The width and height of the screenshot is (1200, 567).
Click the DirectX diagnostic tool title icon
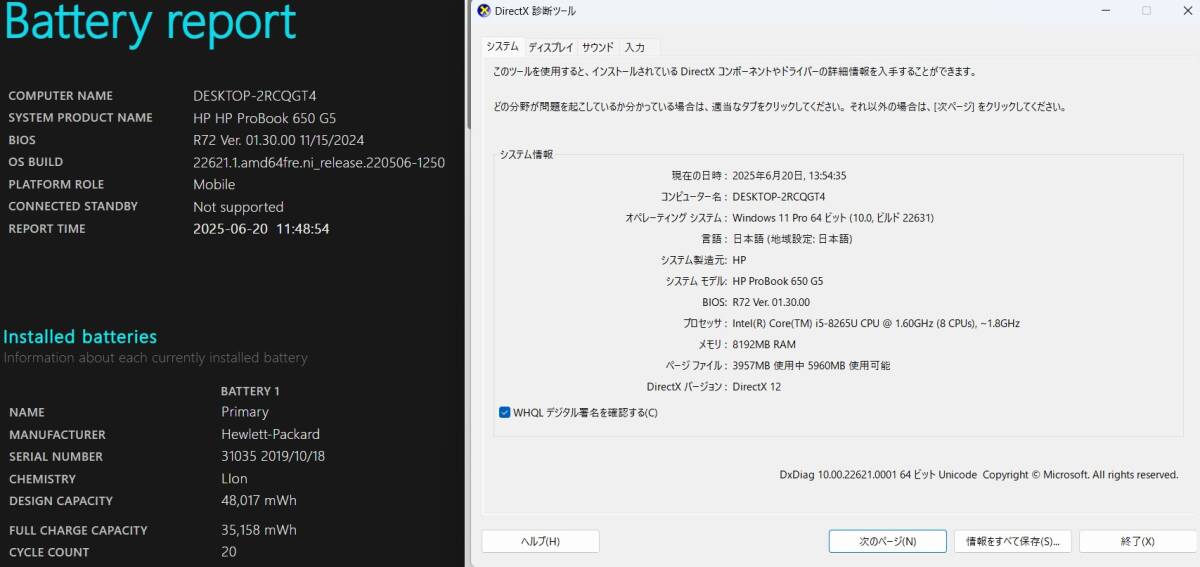click(x=484, y=11)
